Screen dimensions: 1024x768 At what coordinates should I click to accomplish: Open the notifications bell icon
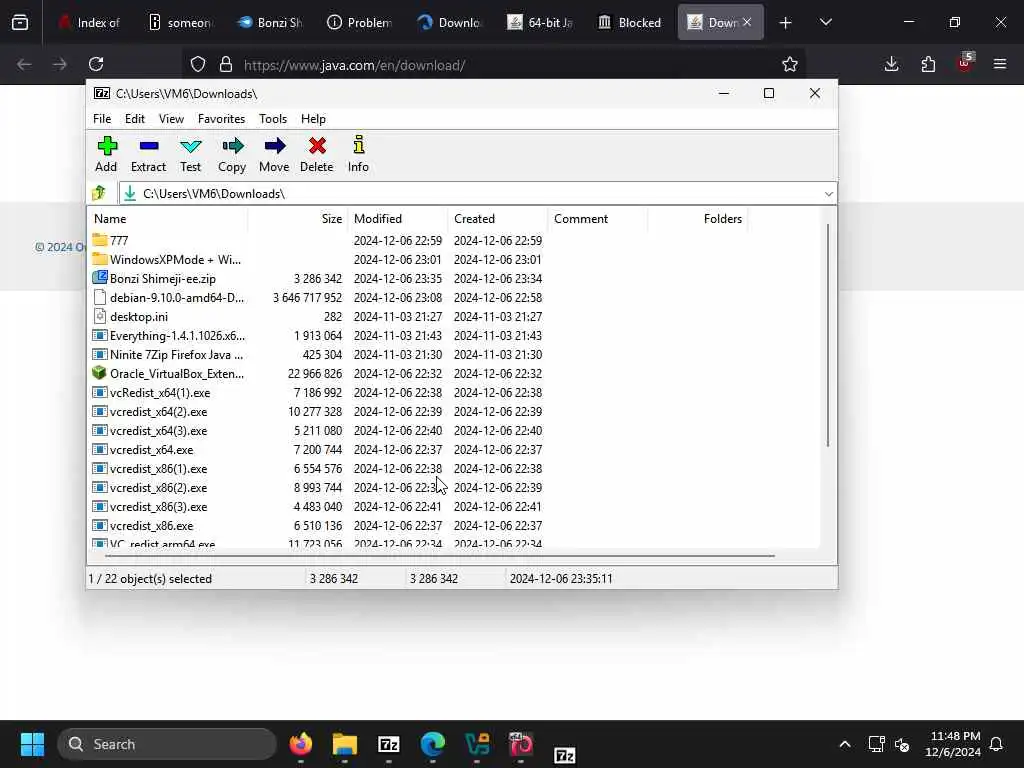(997, 744)
